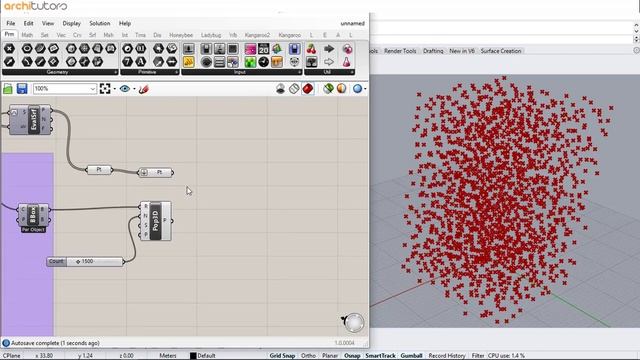640x360 pixels.
Task: Select the BBox component on canvas
Action: [33, 215]
